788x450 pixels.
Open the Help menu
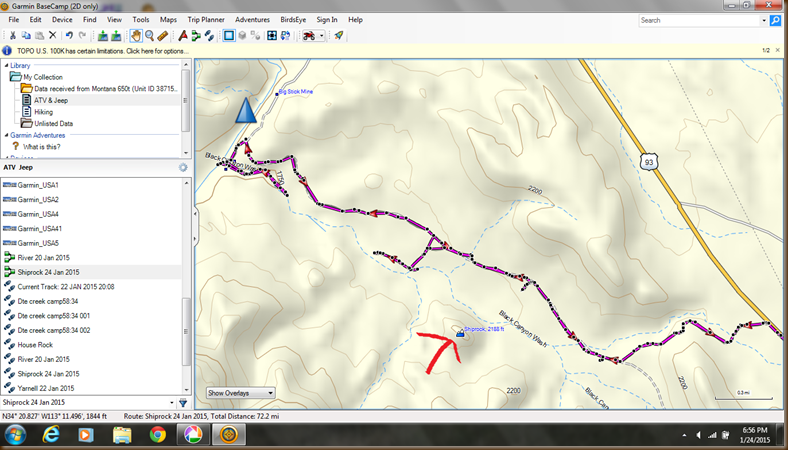click(x=355, y=20)
